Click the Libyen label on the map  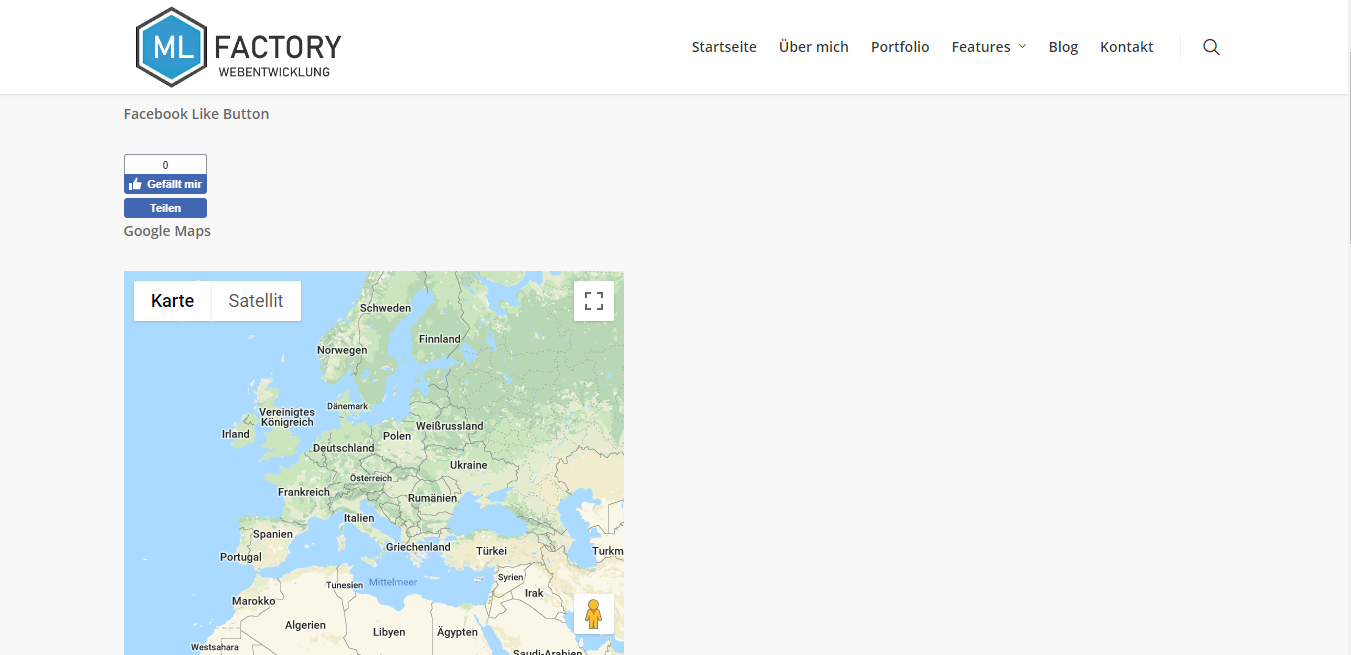(389, 632)
